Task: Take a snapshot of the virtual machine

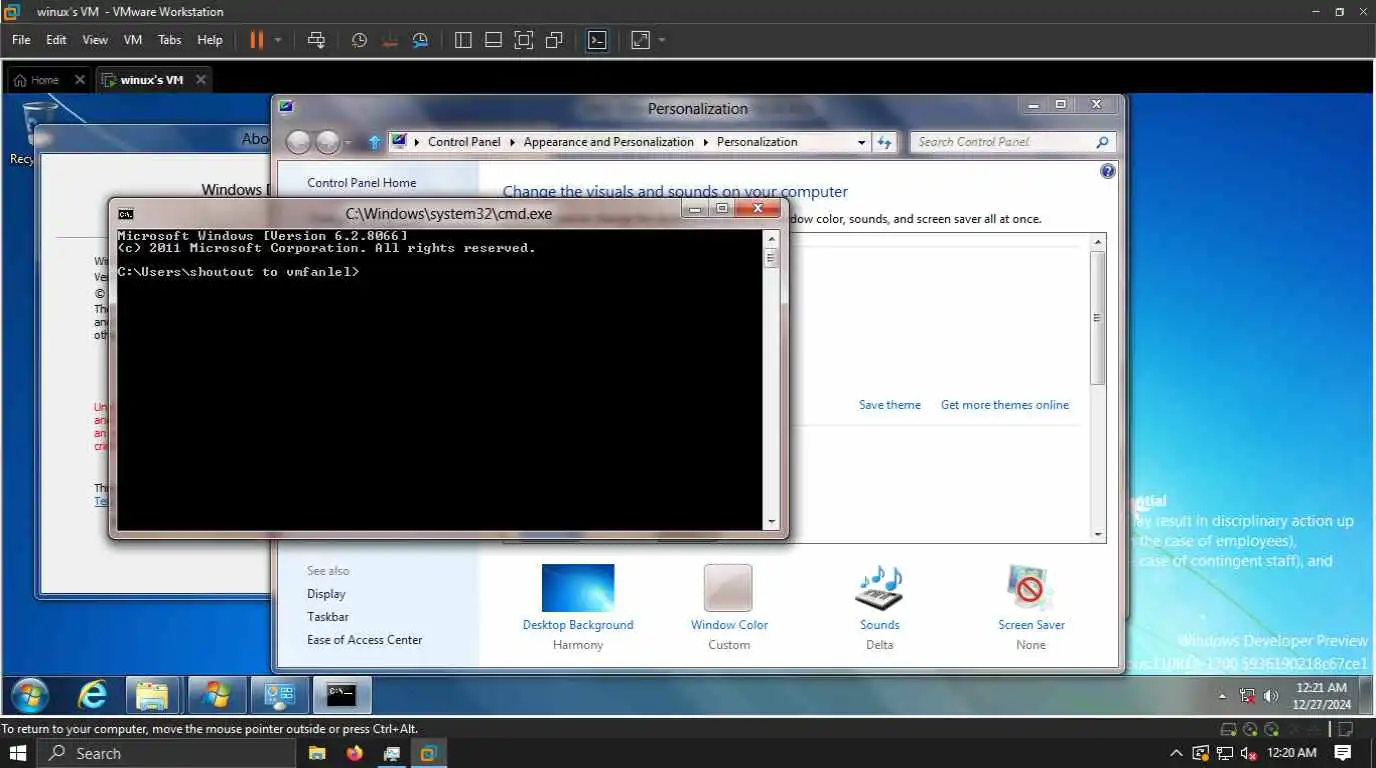Action: click(359, 40)
